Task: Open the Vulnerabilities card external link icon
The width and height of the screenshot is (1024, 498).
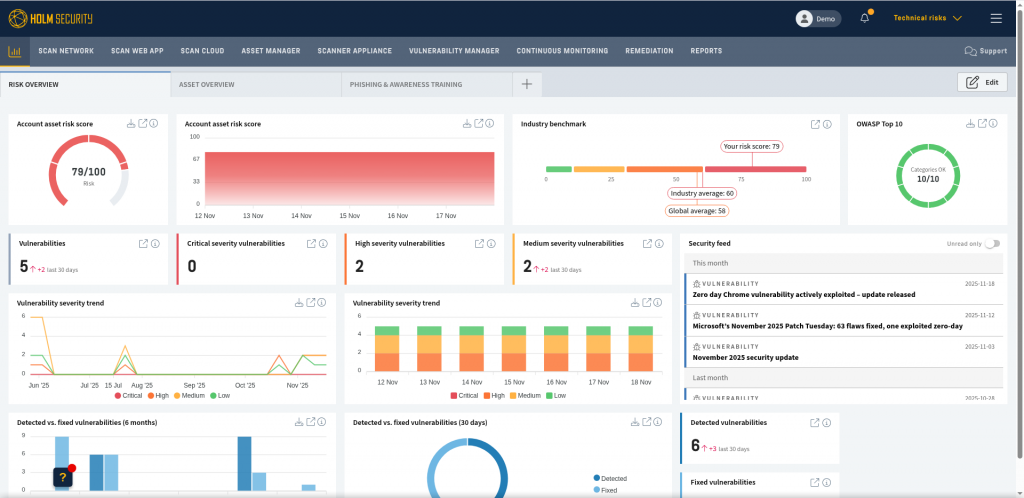Action: pos(144,243)
